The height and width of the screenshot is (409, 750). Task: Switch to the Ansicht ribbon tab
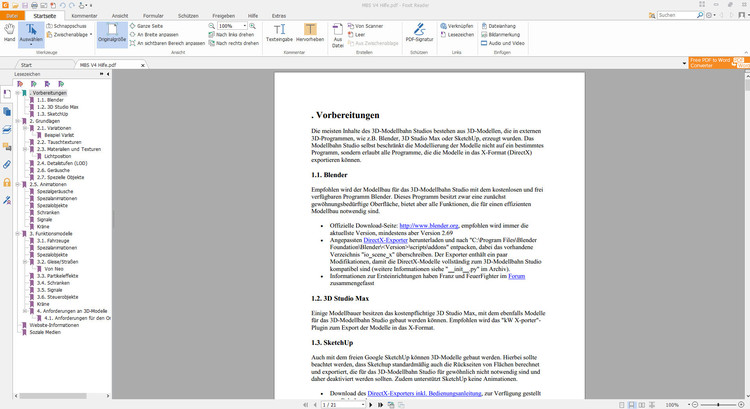120,16
